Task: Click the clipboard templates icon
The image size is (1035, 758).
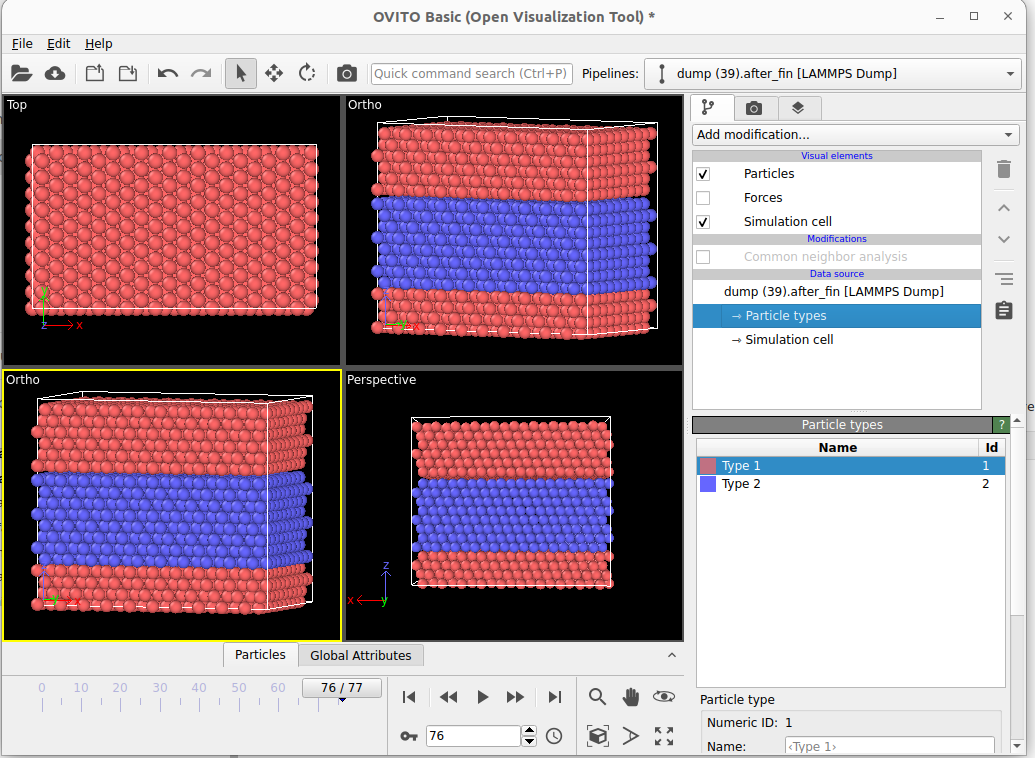Action: [x=1004, y=310]
